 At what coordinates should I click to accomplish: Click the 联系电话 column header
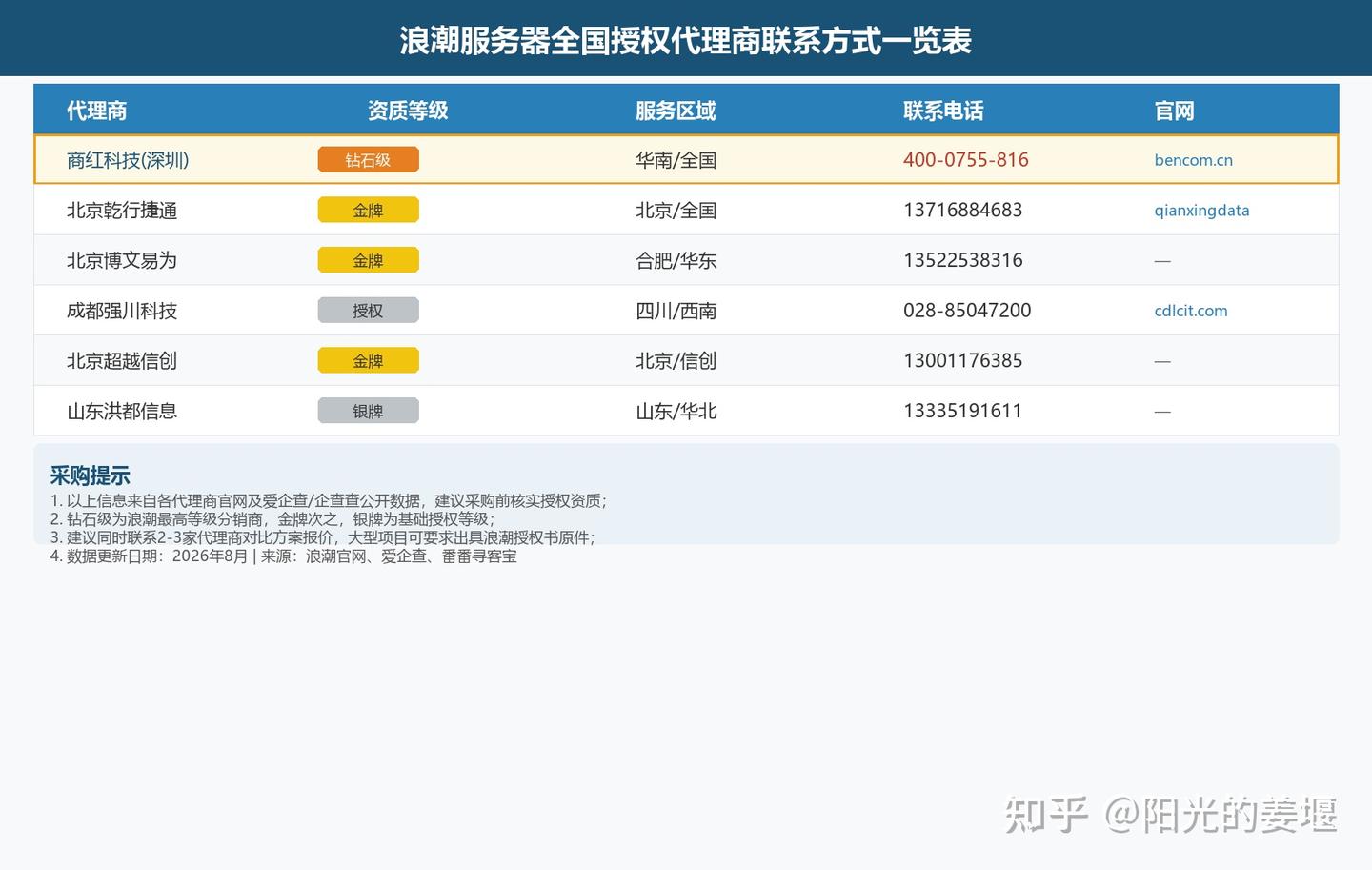pyautogui.click(x=943, y=111)
